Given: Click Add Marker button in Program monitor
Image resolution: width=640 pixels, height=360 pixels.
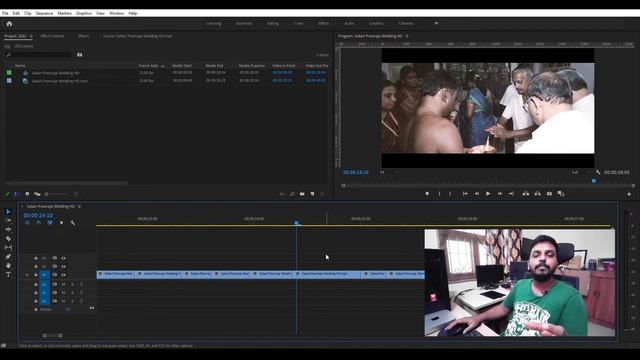Looking at the screenshot, I should [x=427, y=194].
